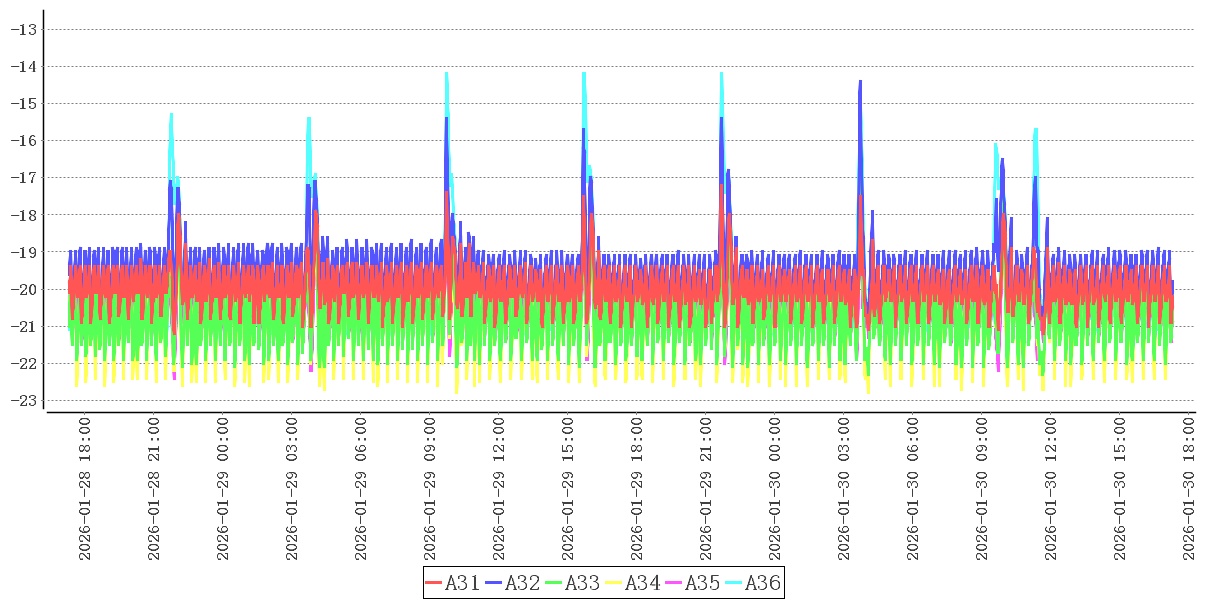The width and height of the screenshot is (1207, 600).
Task: Click the blue A32 legend line marker
Action: coord(493,583)
